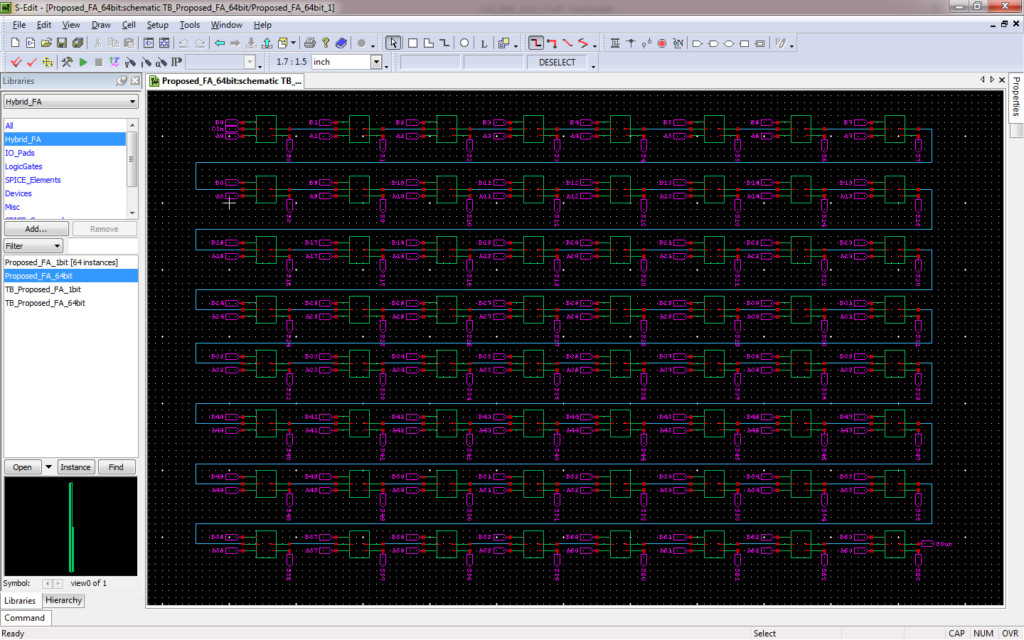Switch to the Hierarchy tab
The width and height of the screenshot is (1024, 640).
coord(63,600)
